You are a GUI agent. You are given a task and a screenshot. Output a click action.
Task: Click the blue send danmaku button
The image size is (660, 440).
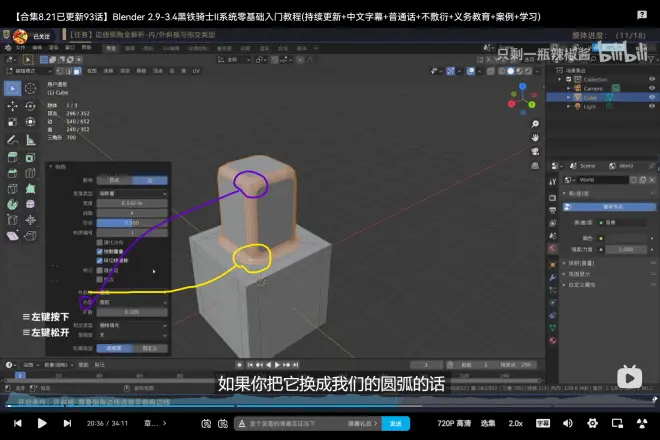tap(396, 424)
